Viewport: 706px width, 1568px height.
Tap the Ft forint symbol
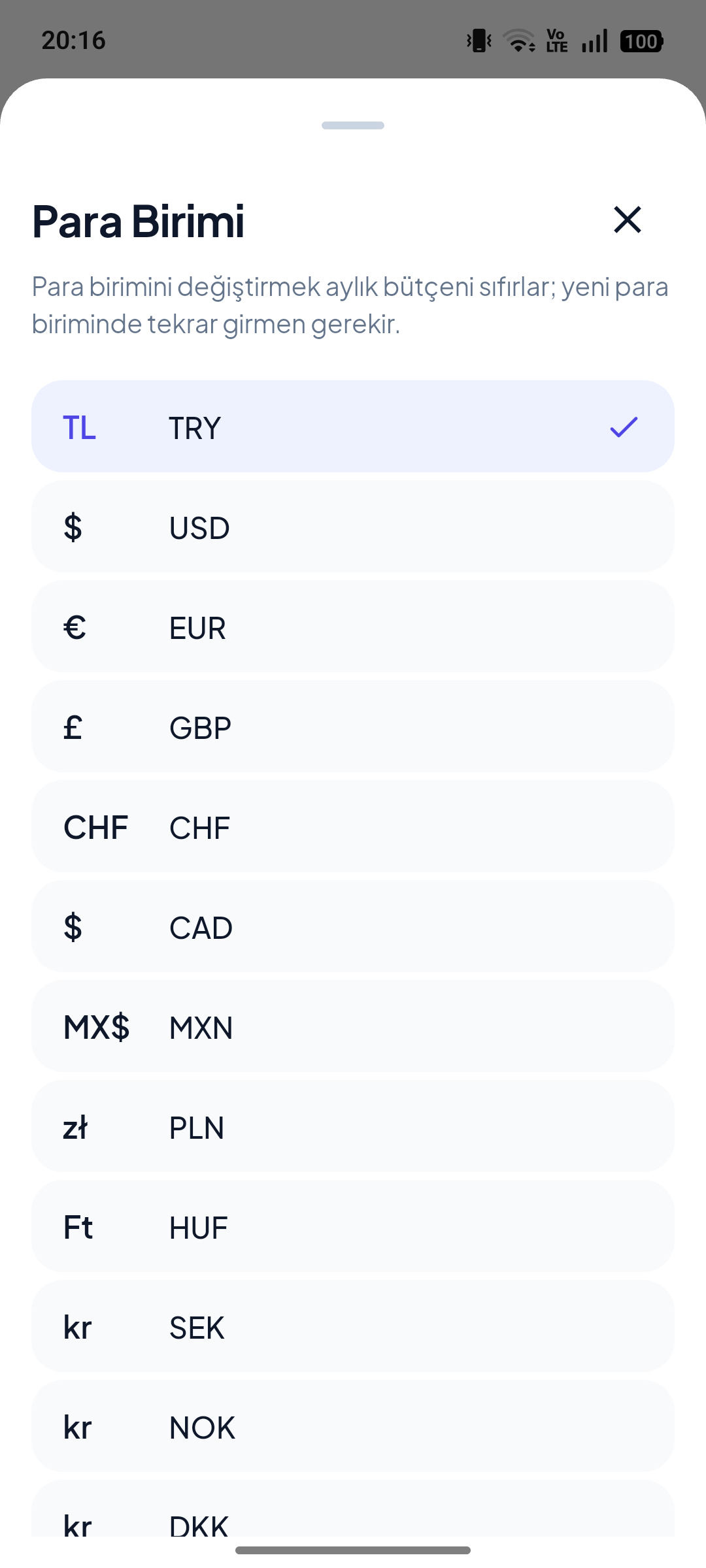[78, 1227]
